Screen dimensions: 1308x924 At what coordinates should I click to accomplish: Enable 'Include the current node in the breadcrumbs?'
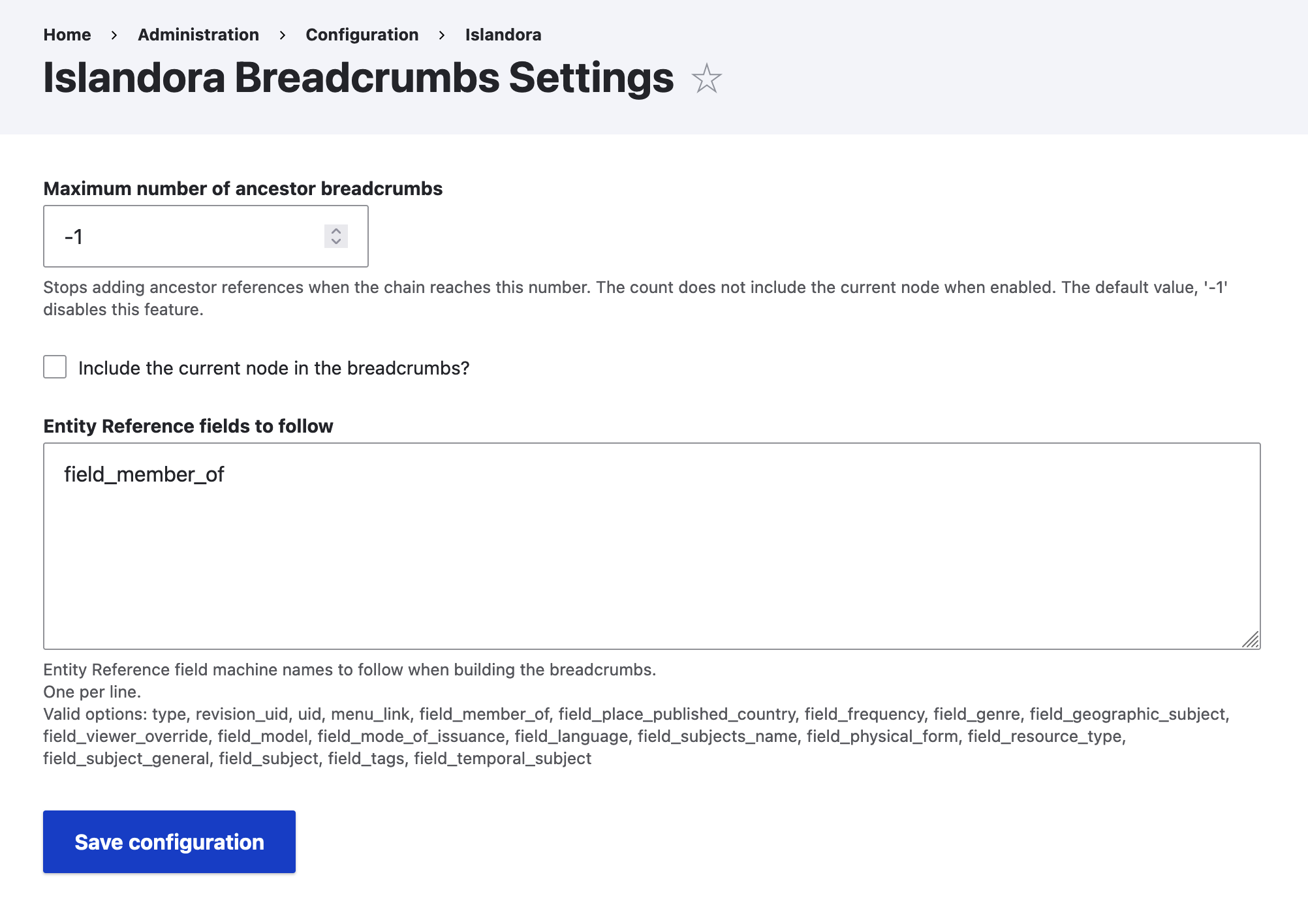pos(54,367)
